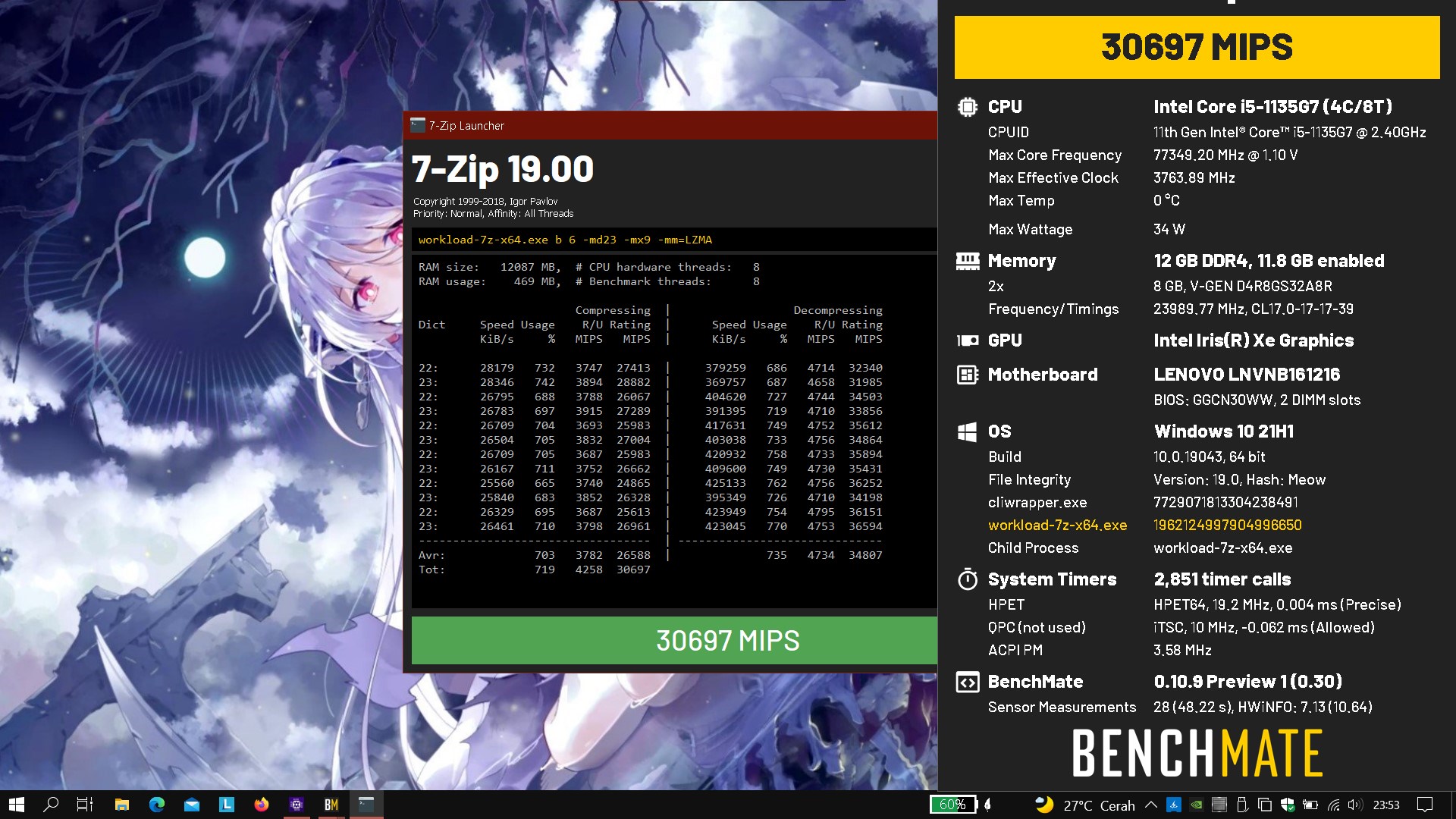The width and height of the screenshot is (1456, 819).
Task: Click yellow 'workload-7z-x64.exe' label in BenchMate
Action: 1057,525
